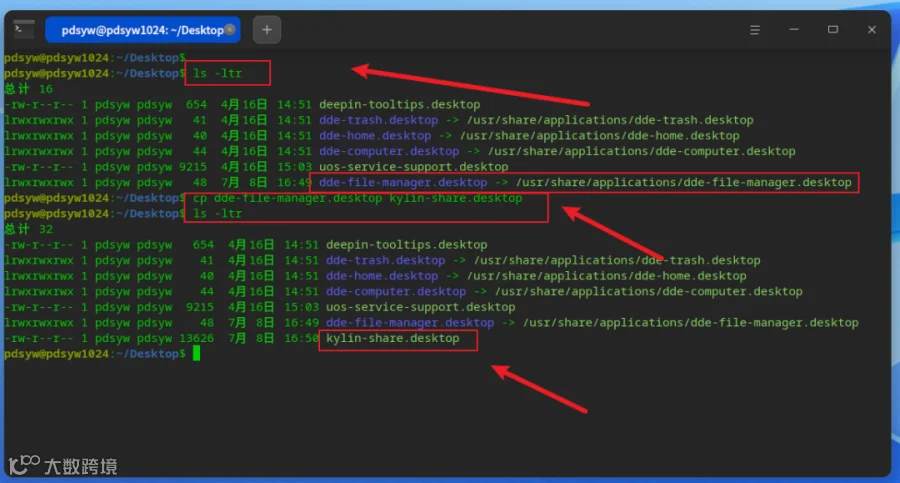Click the terminal app icon in title bar
The image size is (900, 483).
(24, 29)
